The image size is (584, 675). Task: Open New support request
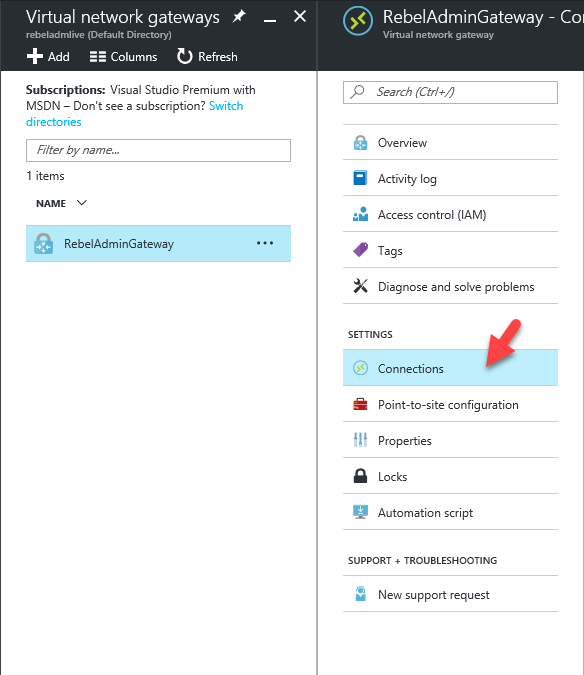pyautogui.click(x=450, y=594)
